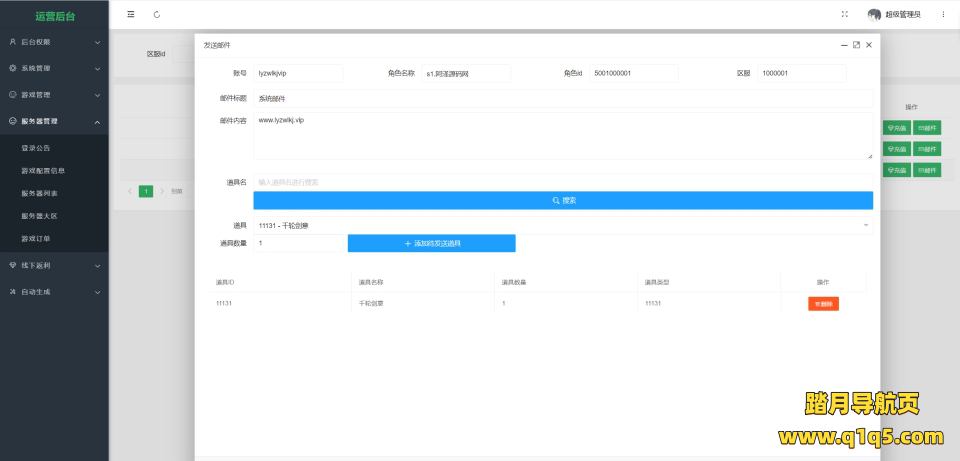Click the 超级管理员 user avatar

point(875,14)
